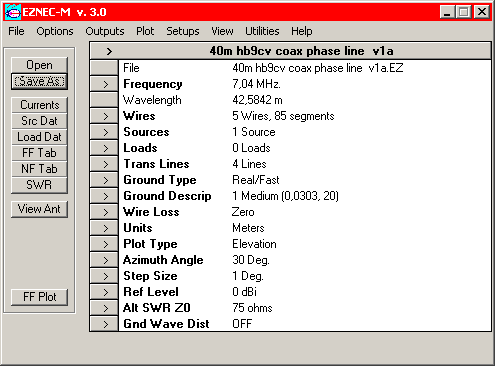Open the FF Tab output
Viewport: 495px width, 366px height.
click(39, 153)
